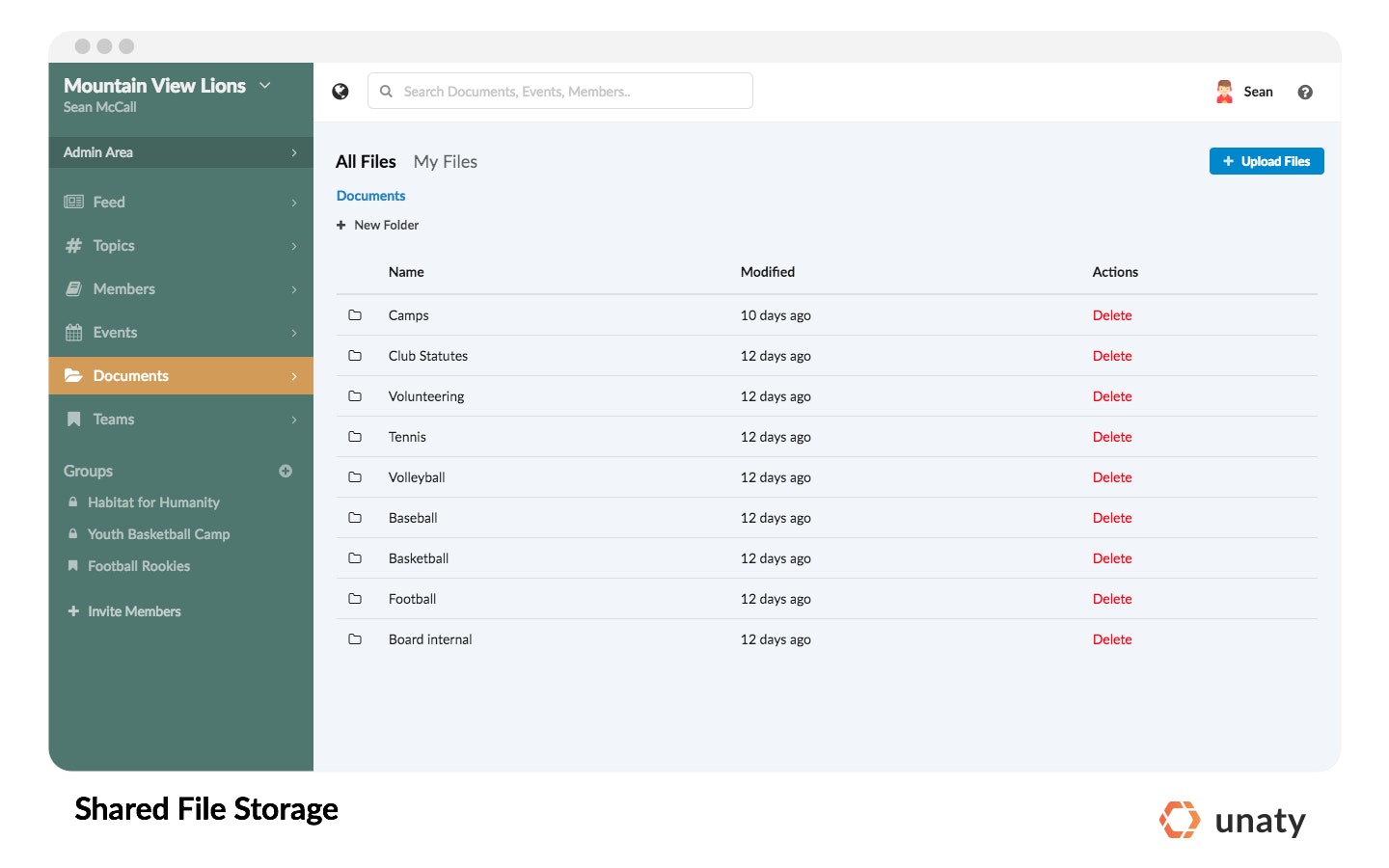Click the Tennis folder icon

(x=355, y=437)
